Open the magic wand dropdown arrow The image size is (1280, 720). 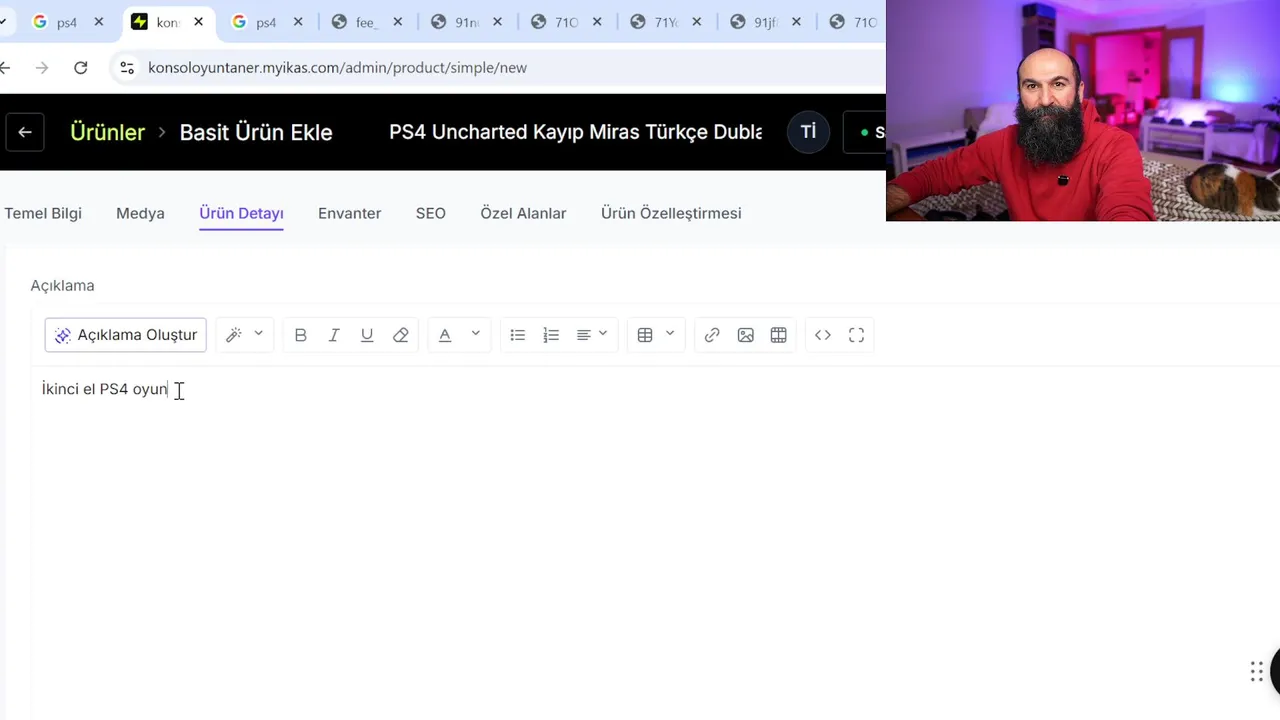[258, 334]
